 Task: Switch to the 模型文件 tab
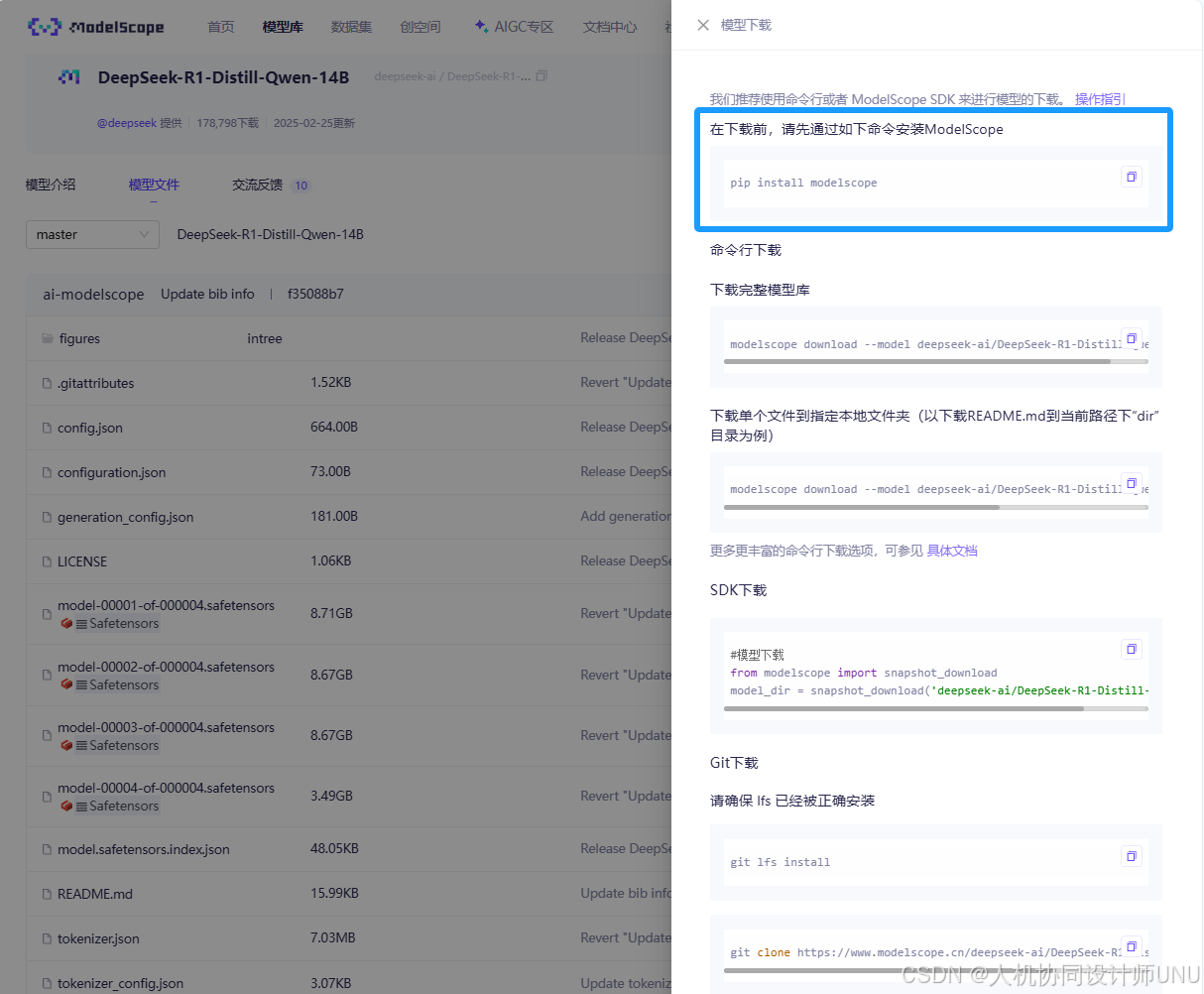(154, 185)
